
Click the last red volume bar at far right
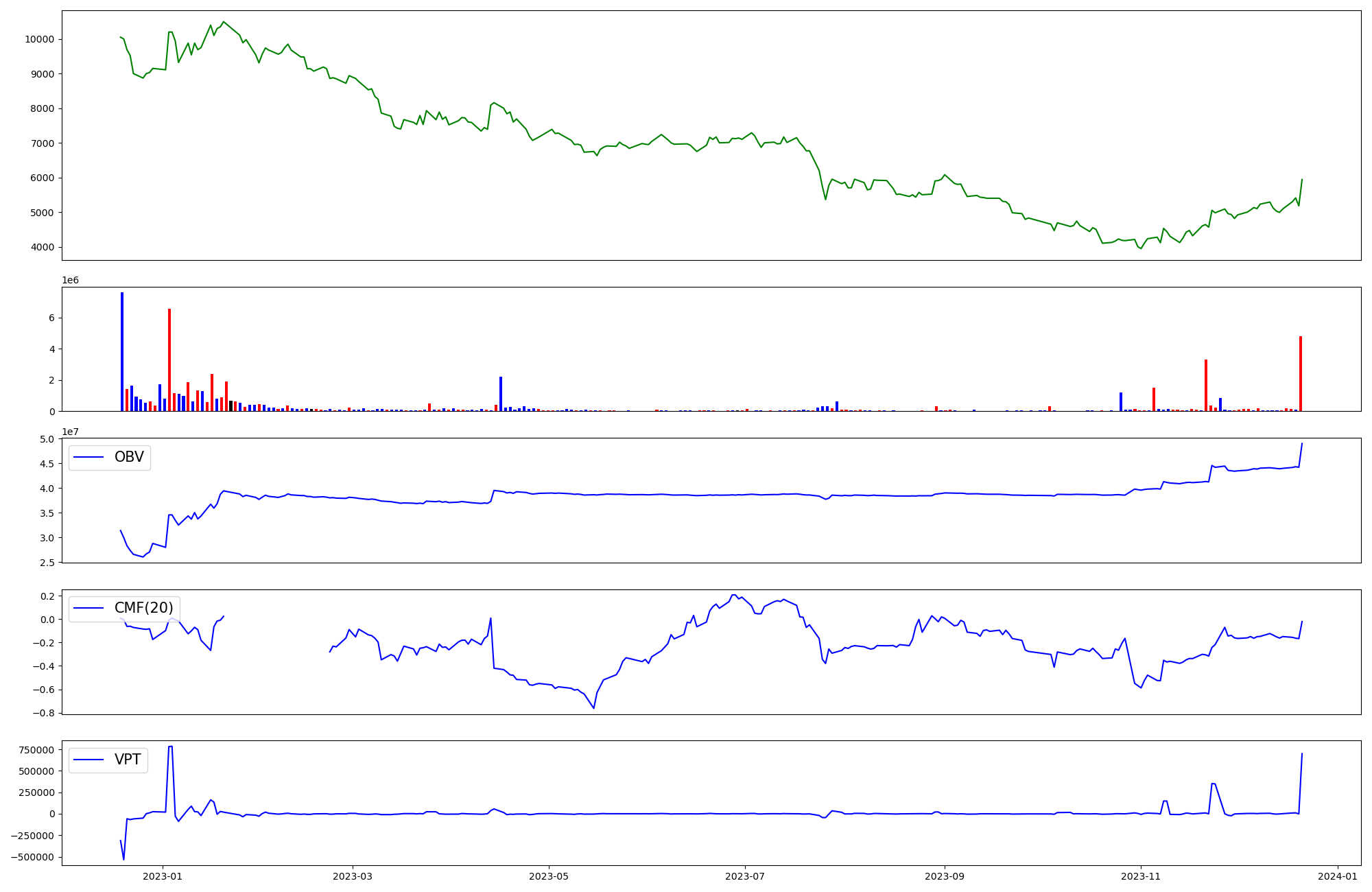tap(1301, 373)
